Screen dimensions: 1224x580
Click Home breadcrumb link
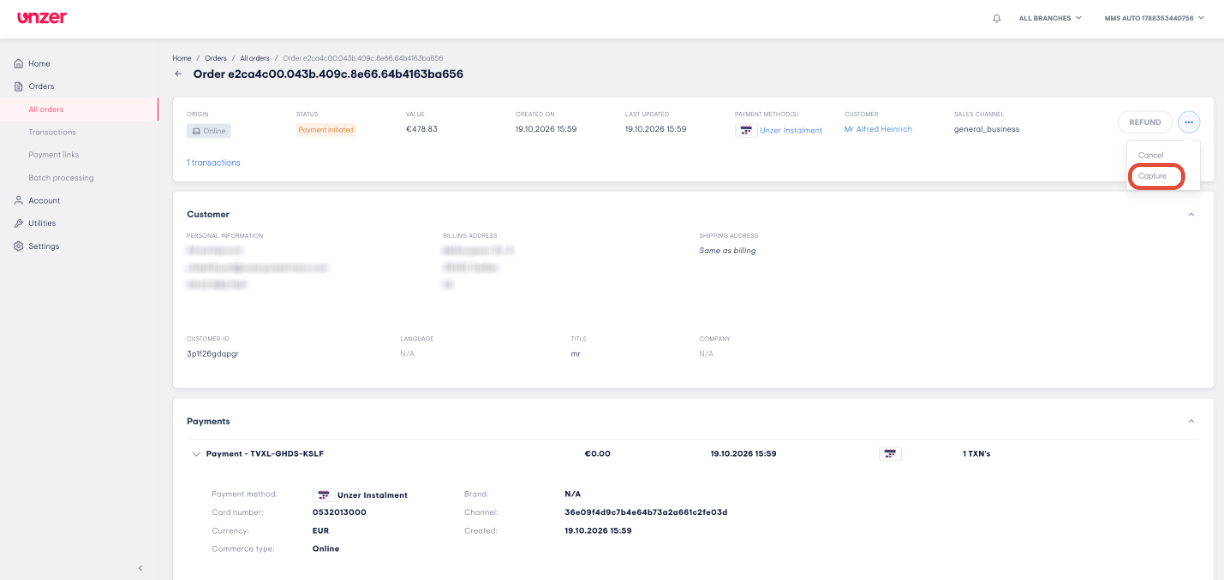click(x=181, y=58)
